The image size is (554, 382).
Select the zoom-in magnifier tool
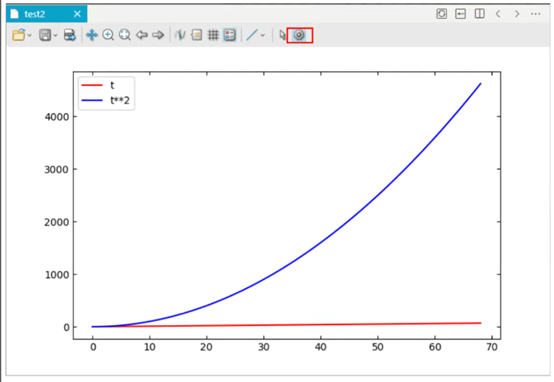[108, 35]
